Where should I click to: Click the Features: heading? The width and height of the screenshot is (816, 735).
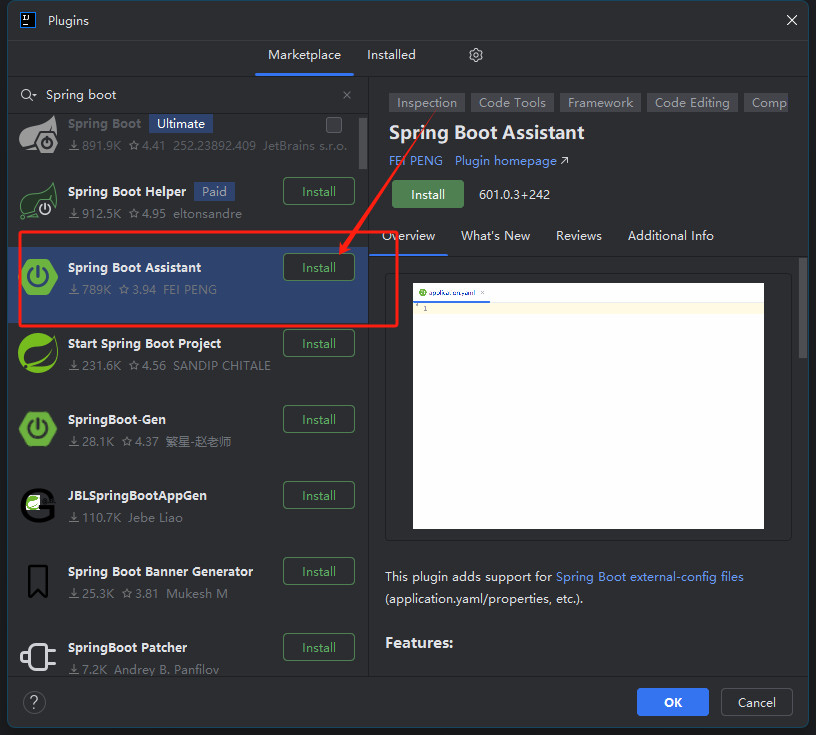(x=419, y=643)
